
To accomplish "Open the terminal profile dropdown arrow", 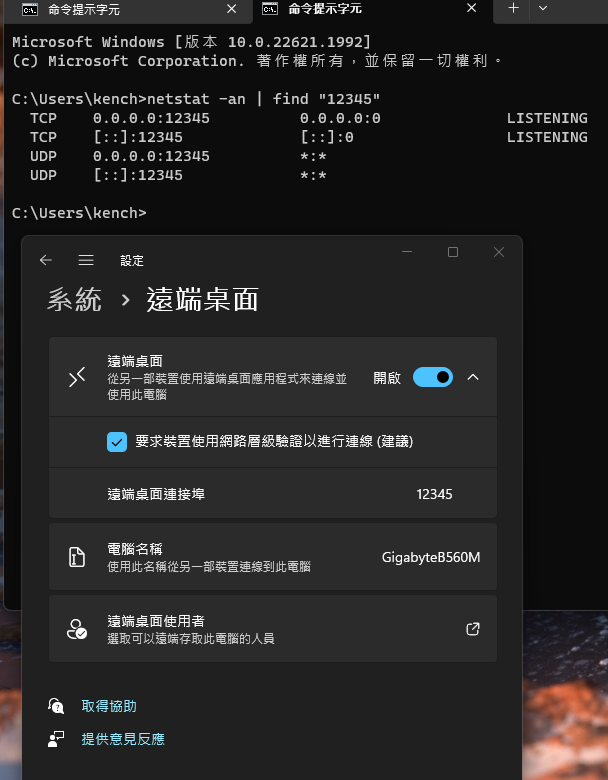I will [x=543, y=8].
